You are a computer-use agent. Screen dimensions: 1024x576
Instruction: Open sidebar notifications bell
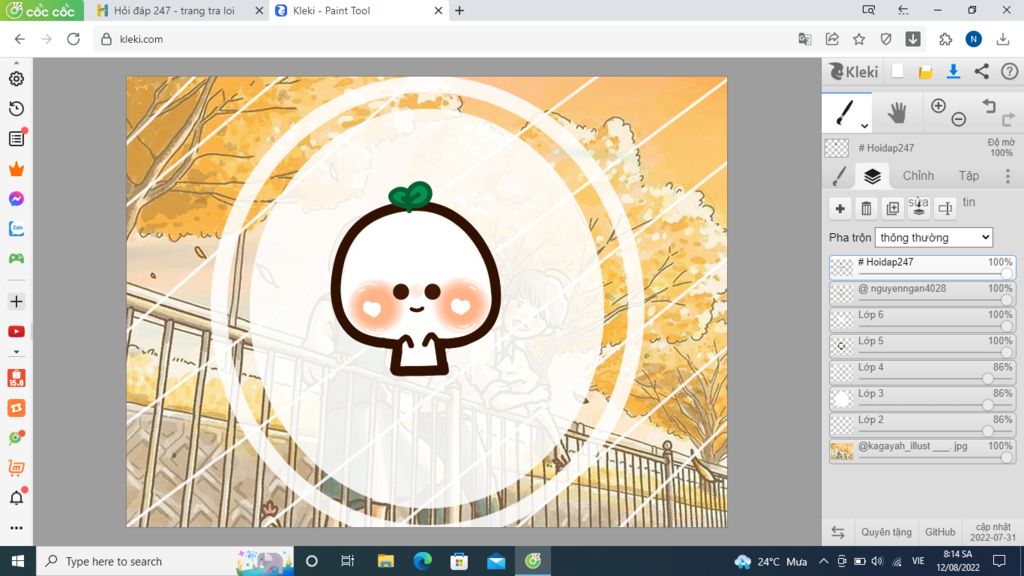pyautogui.click(x=16, y=497)
